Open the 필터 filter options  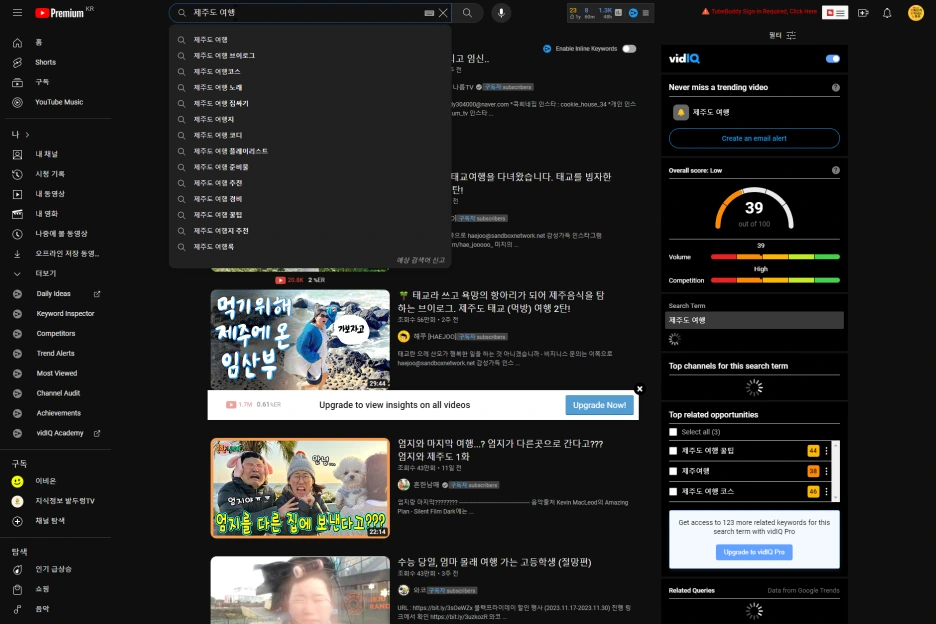click(782, 35)
